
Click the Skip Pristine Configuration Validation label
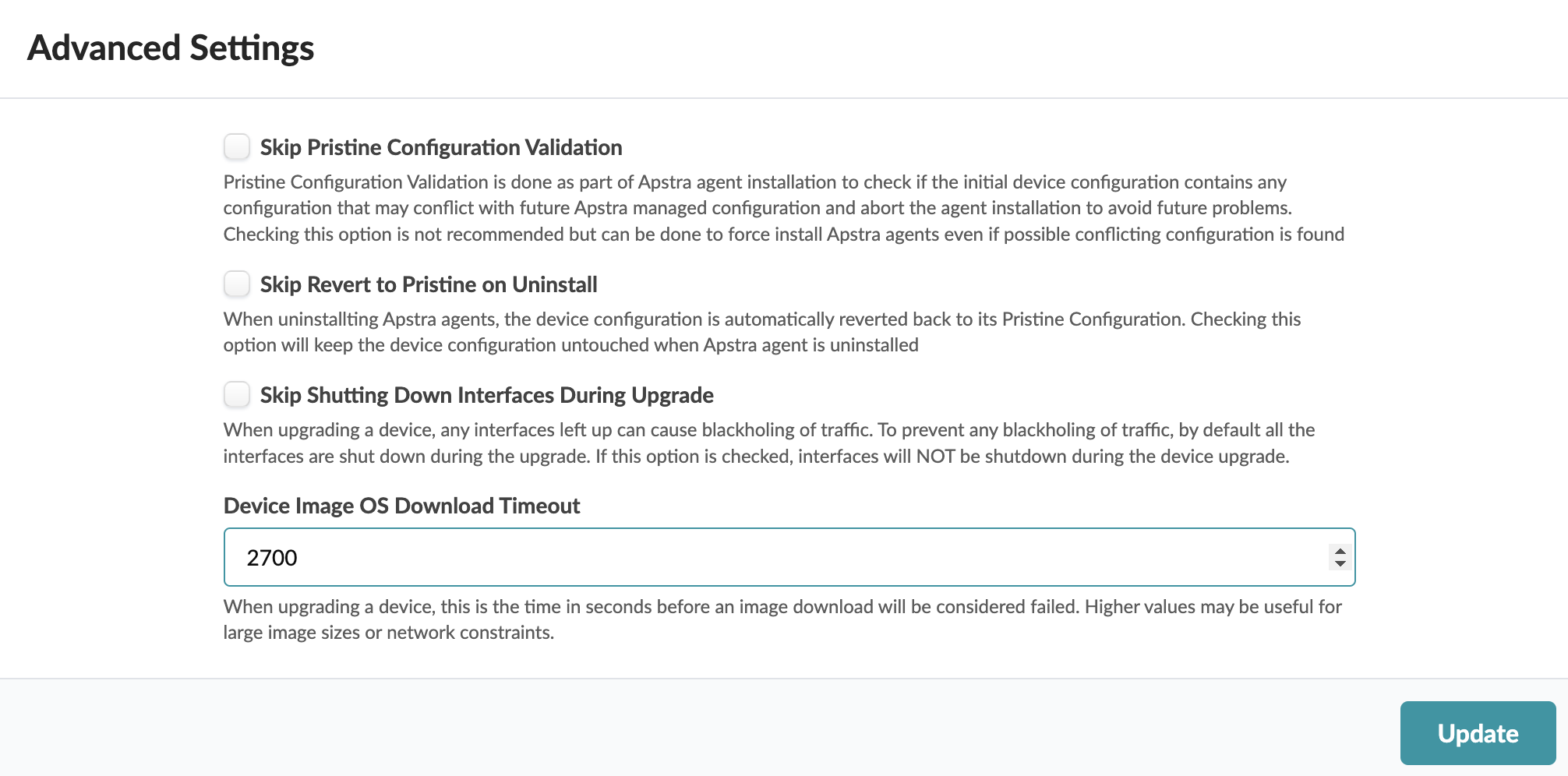point(440,147)
